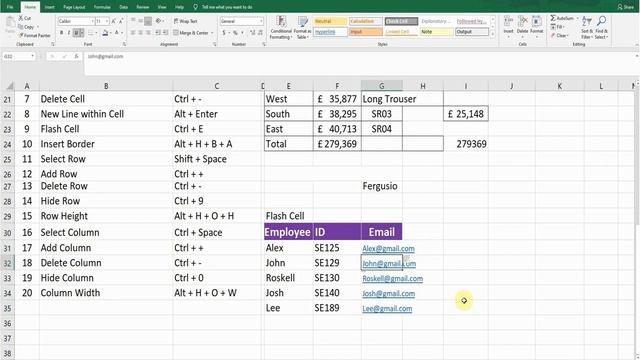The width and height of the screenshot is (640, 360).
Task: Switch to the Data tab
Action: point(124,7)
